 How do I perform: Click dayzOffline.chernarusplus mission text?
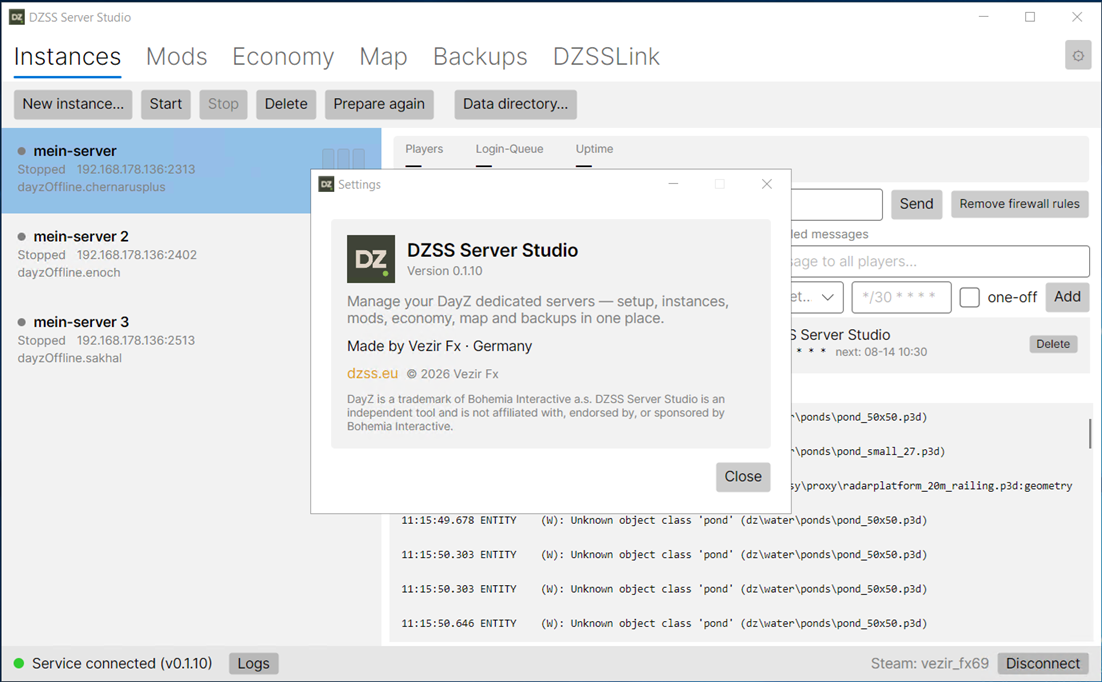91,187
